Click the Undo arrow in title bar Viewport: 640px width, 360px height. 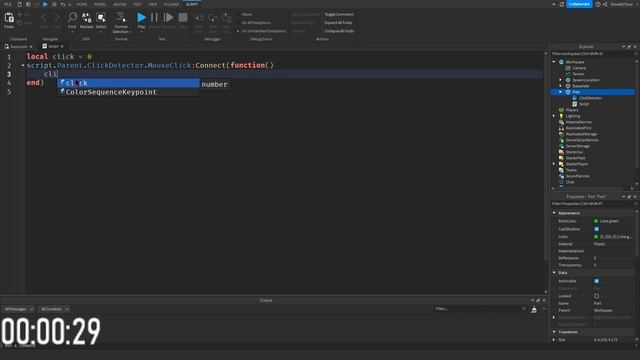pyautogui.click(x=62, y=4)
